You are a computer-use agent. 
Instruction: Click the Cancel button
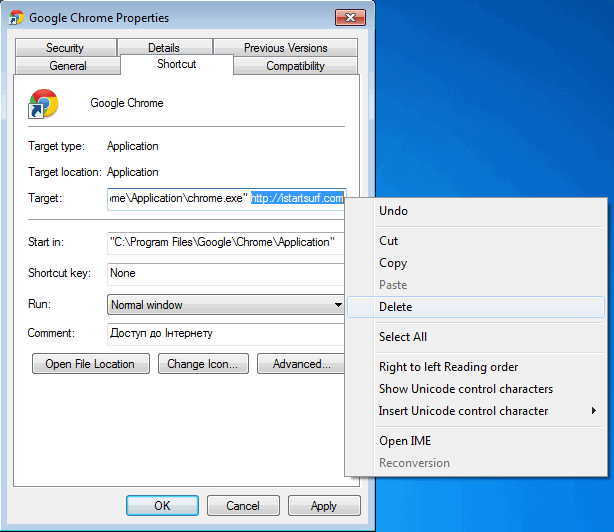[x=243, y=505]
